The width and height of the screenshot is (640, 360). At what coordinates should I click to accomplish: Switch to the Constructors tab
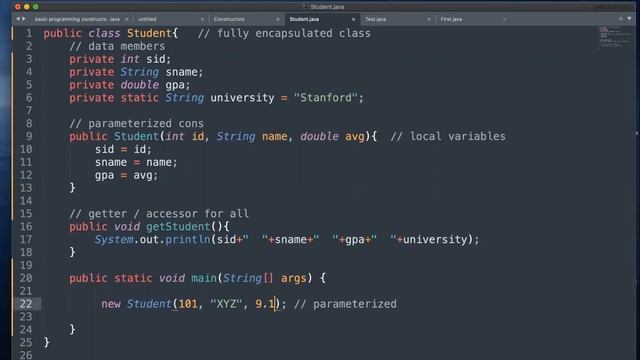(229, 19)
